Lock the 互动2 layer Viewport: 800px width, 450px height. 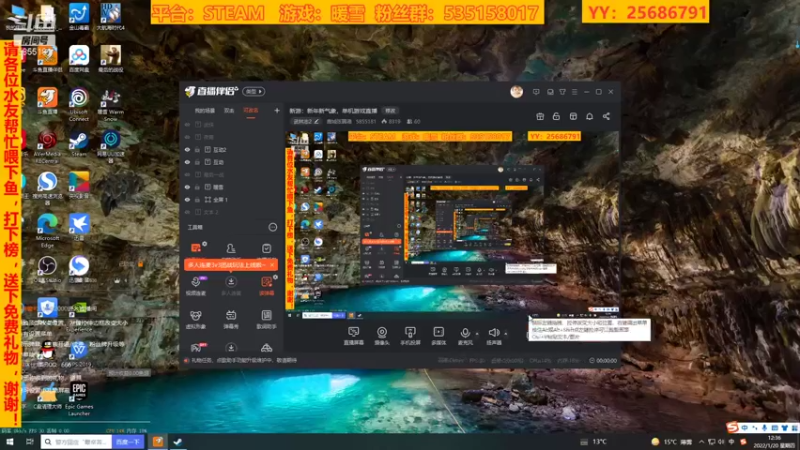tap(197, 149)
